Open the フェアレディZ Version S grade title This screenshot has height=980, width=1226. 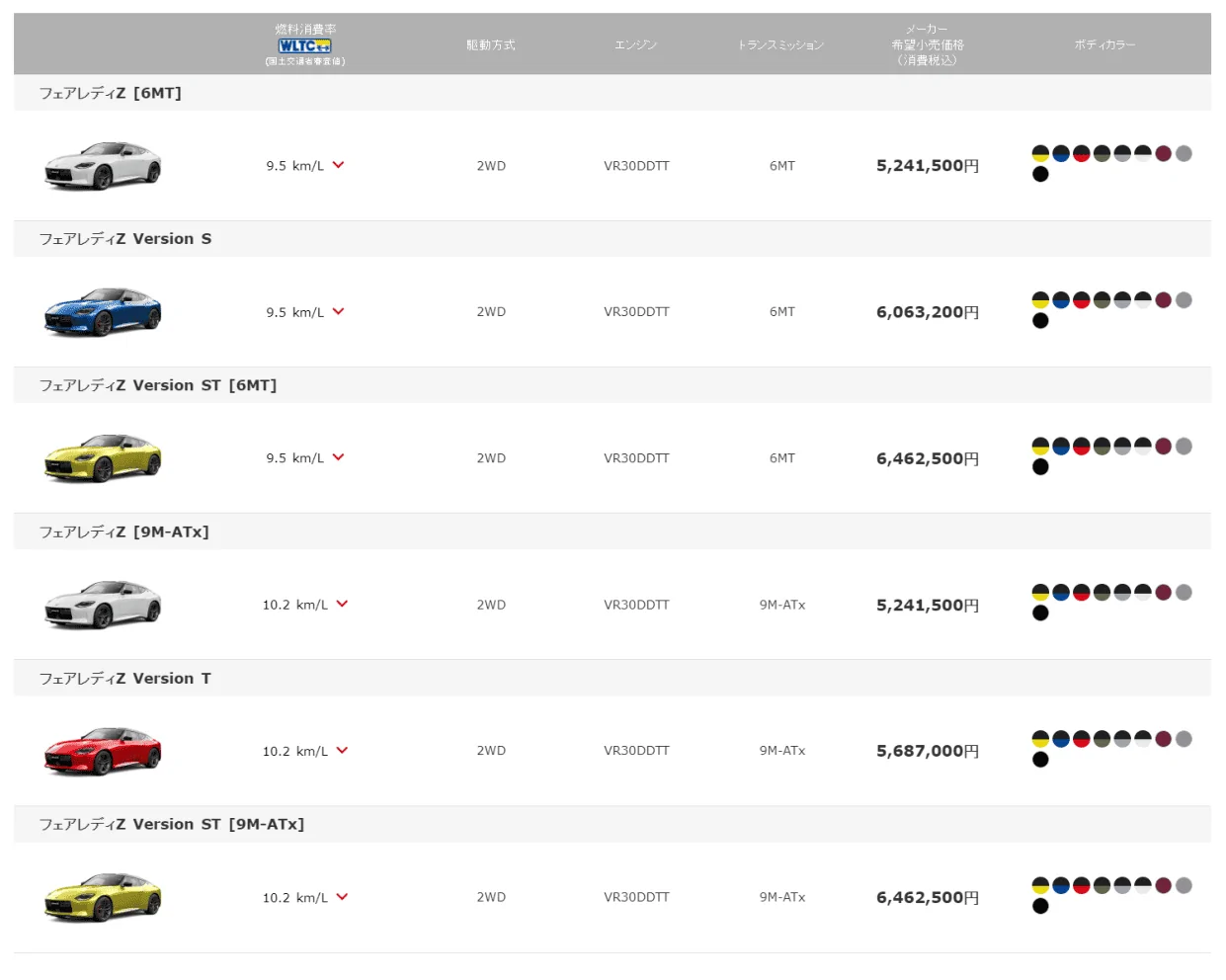point(125,239)
